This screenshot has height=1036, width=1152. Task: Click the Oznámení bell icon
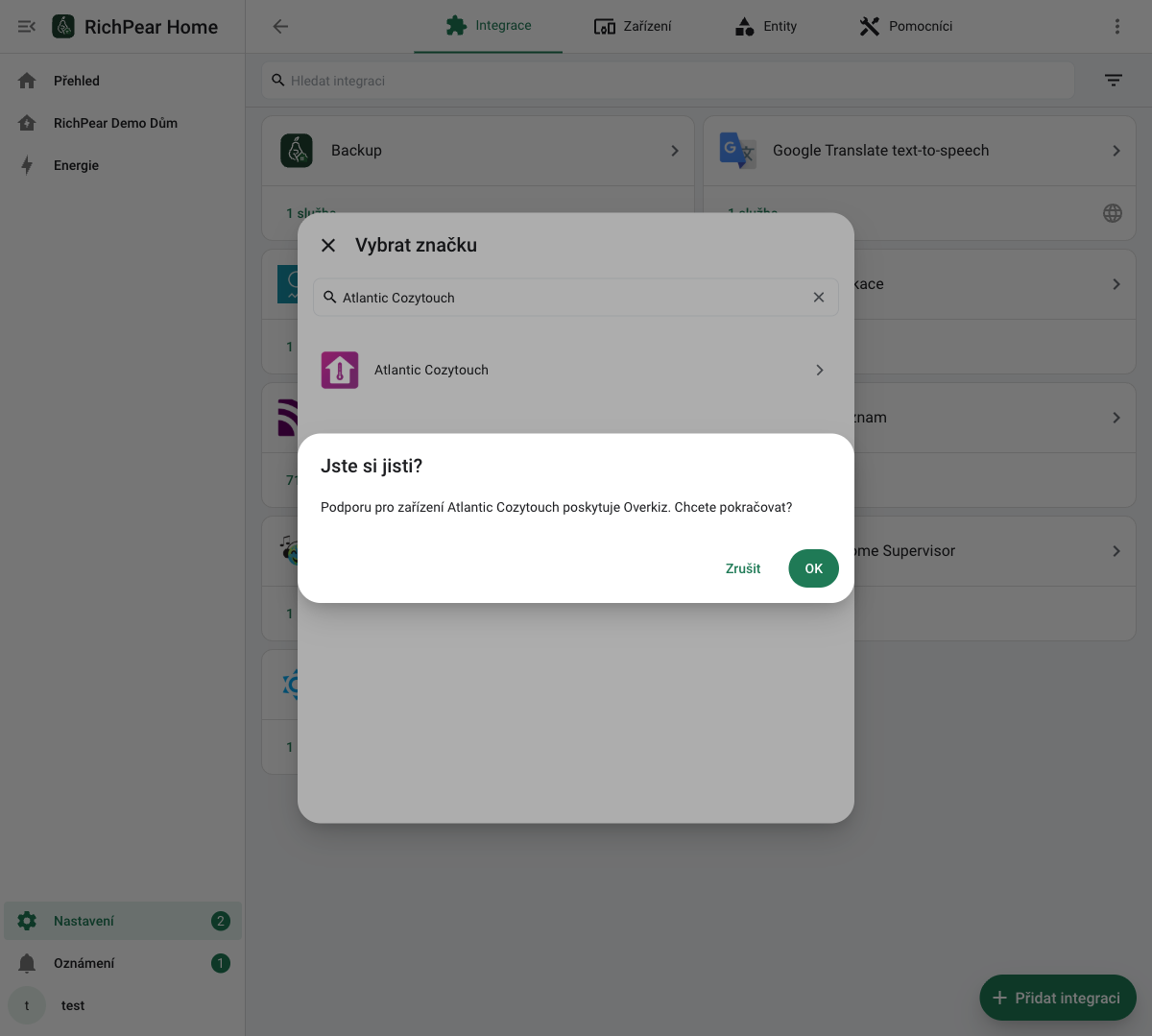coord(27,963)
